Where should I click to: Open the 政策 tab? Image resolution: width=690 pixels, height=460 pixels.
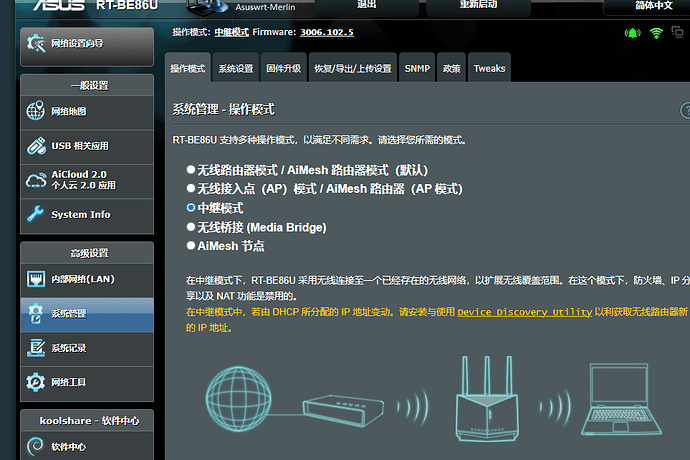pos(451,68)
